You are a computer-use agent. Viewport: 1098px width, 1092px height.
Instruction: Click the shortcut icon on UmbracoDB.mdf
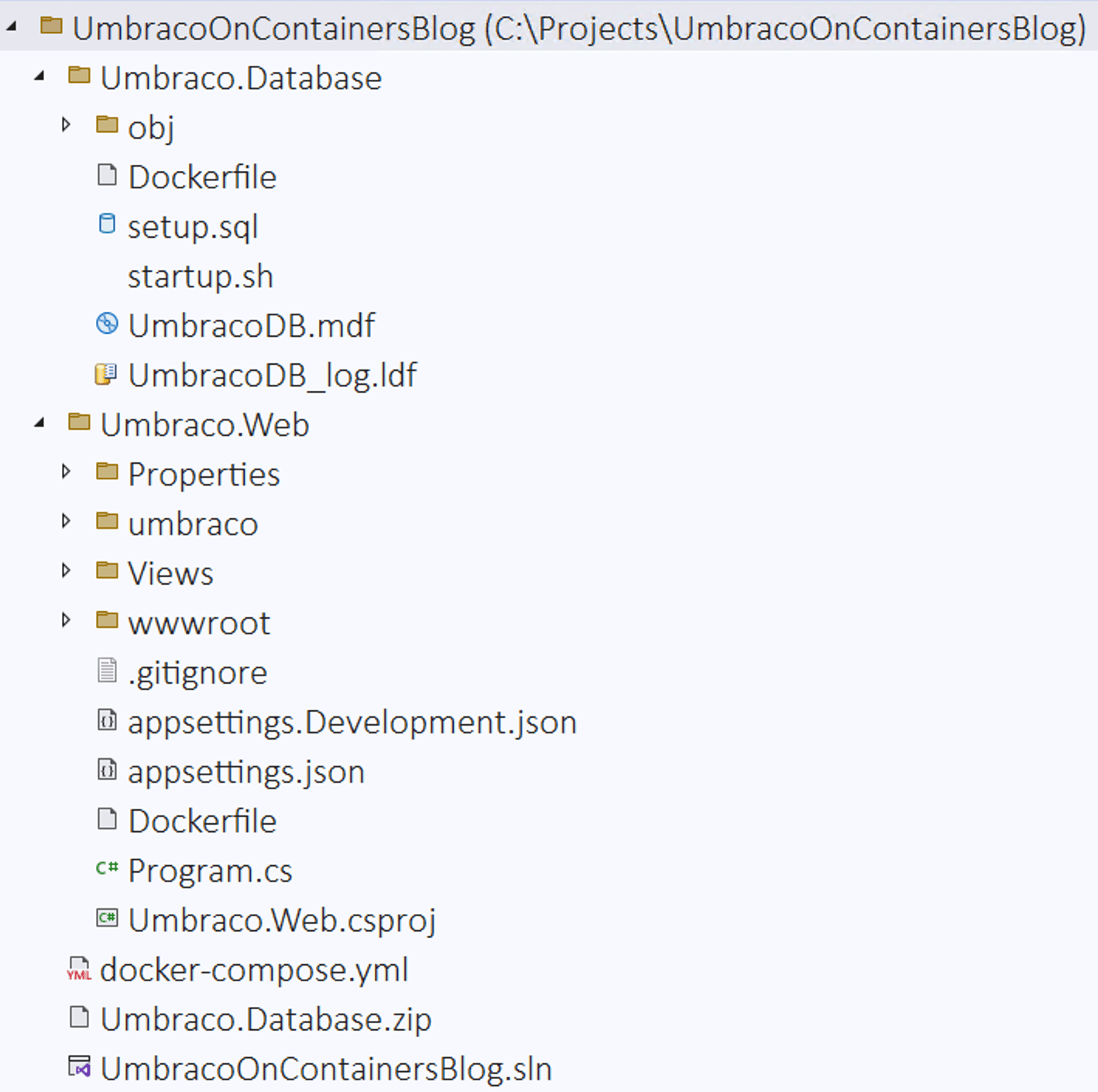(x=107, y=325)
